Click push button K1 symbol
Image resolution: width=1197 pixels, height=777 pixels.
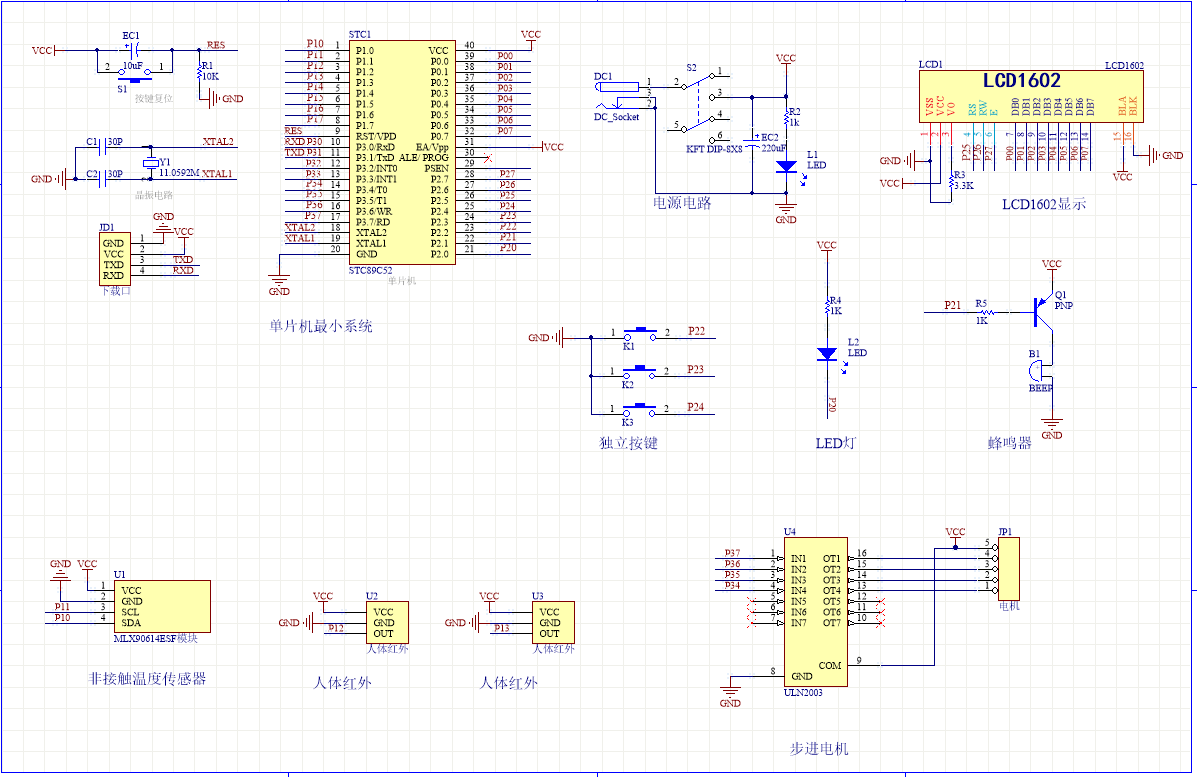tap(640, 332)
